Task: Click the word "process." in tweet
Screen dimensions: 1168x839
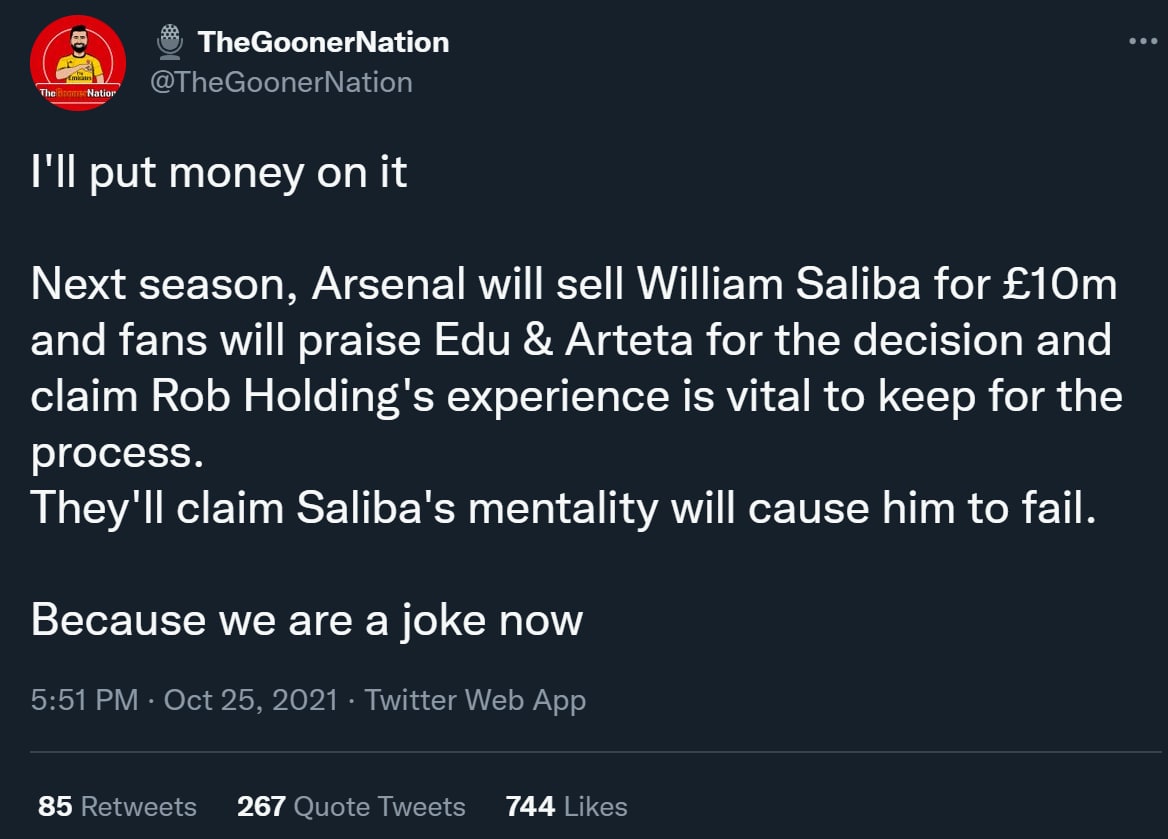Action: tap(117, 453)
